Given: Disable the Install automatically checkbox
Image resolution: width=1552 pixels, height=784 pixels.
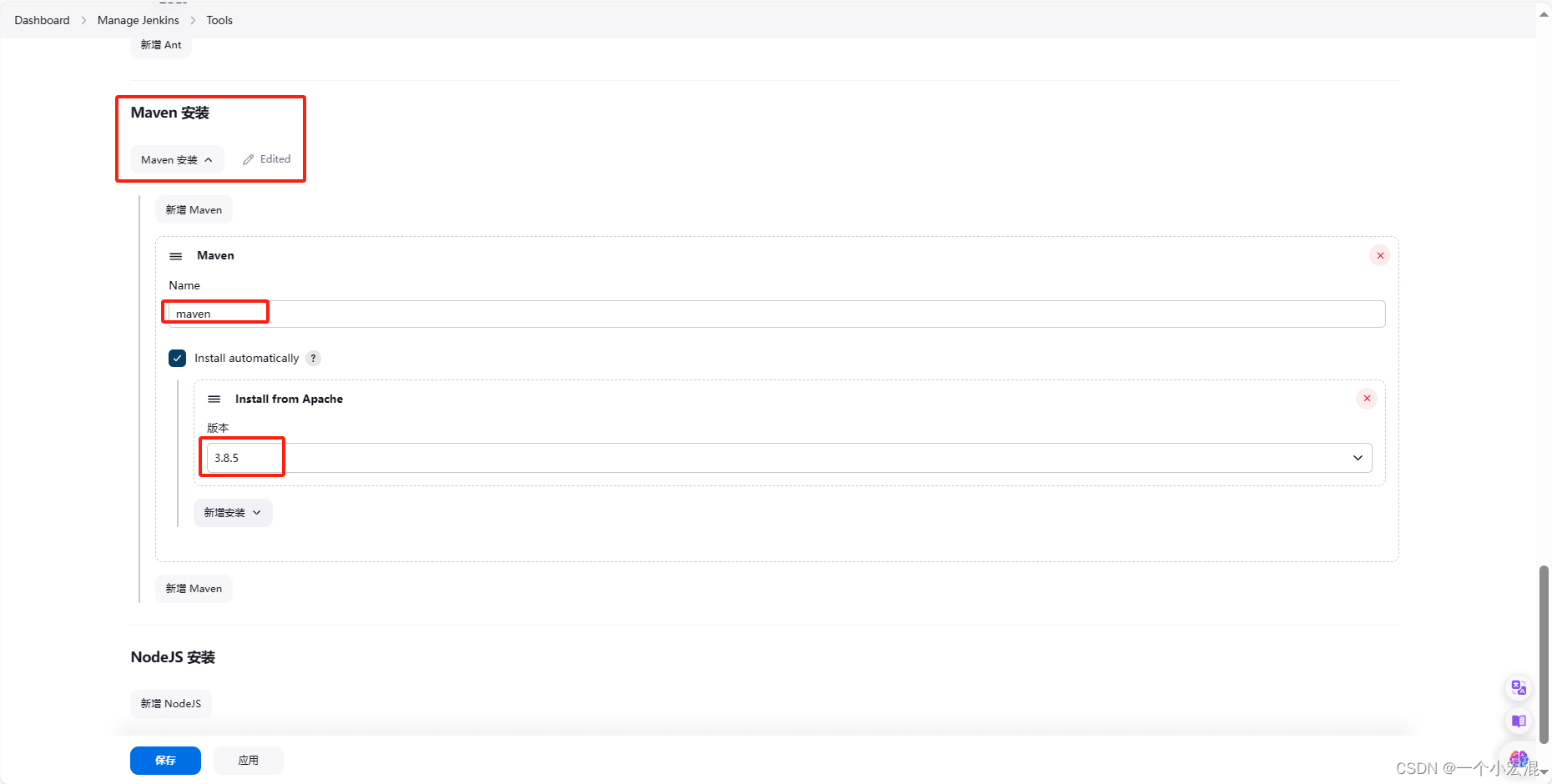Looking at the screenshot, I should 177,358.
